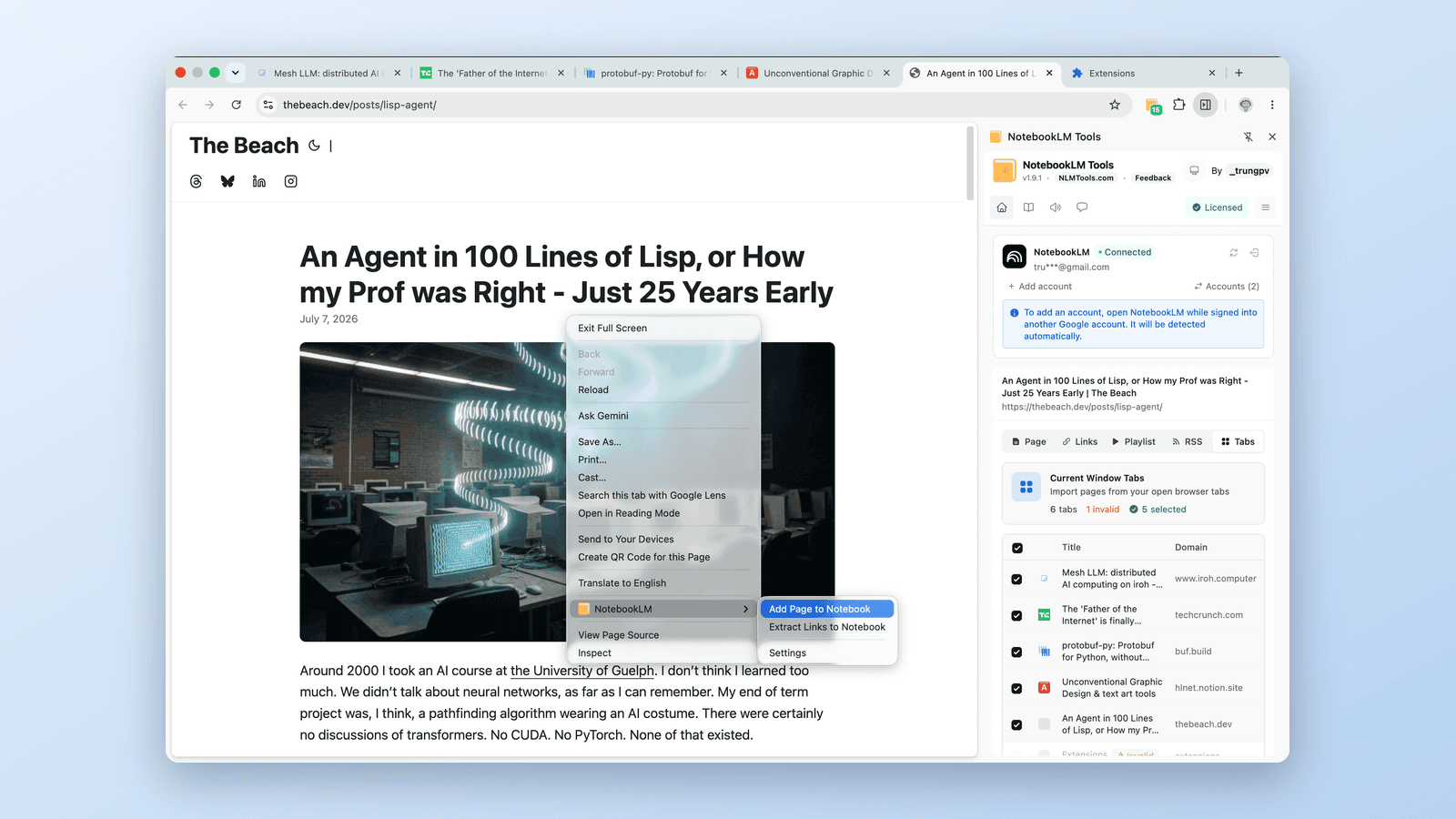Toggle the browser side panel button
This screenshot has height=819, width=1456.
(1206, 105)
